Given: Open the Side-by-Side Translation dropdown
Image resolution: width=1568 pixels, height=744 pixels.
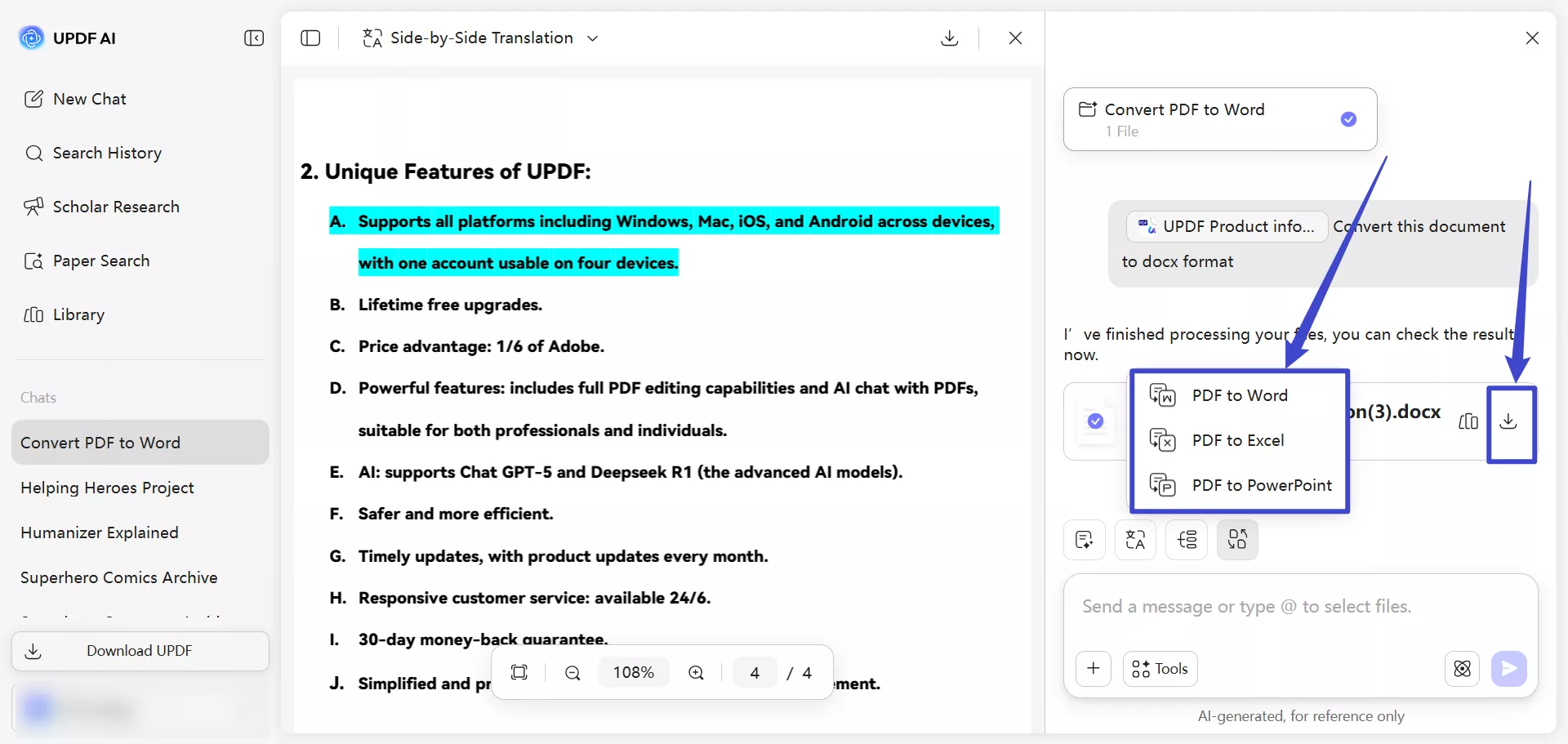Looking at the screenshot, I should [x=593, y=38].
